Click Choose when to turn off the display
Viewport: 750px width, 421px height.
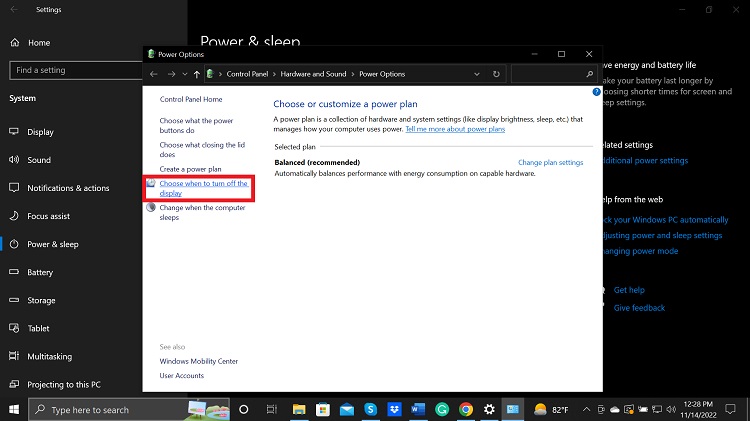[203, 188]
